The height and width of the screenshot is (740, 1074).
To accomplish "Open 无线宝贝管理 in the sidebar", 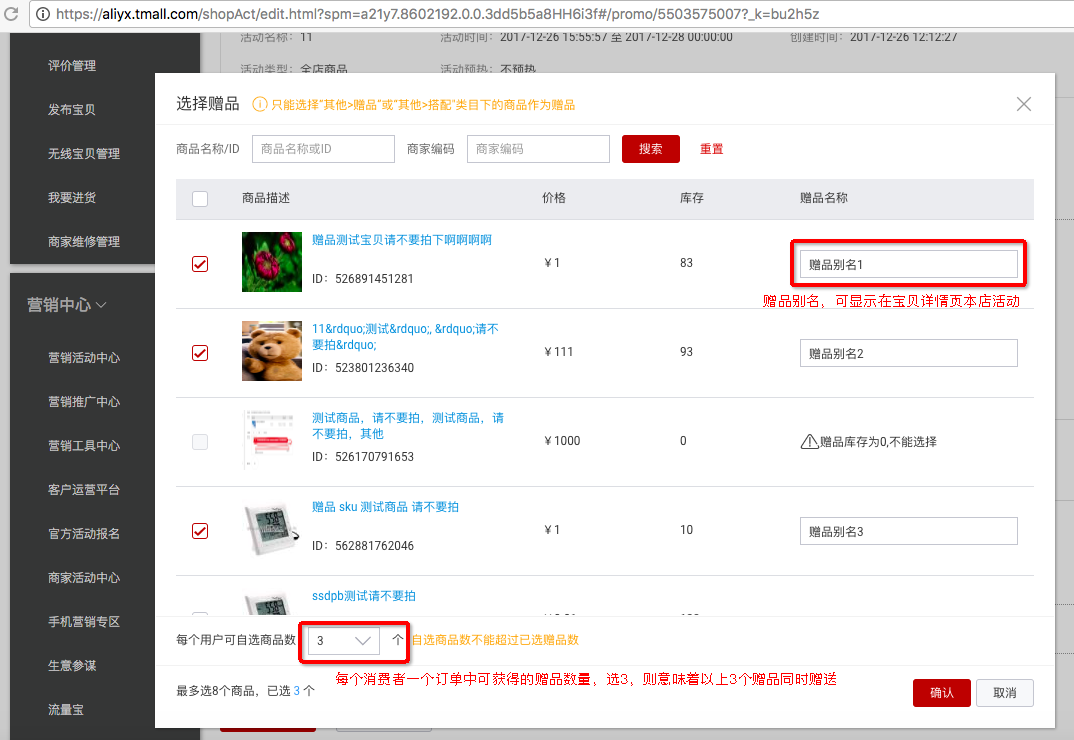I will (84, 154).
